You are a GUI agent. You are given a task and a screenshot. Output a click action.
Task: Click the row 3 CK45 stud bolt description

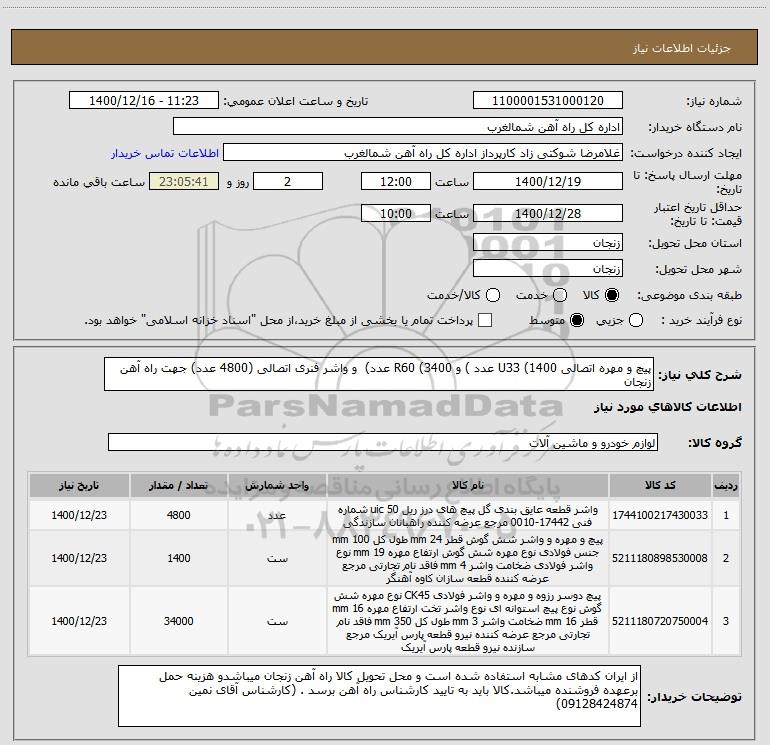tap(468, 621)
